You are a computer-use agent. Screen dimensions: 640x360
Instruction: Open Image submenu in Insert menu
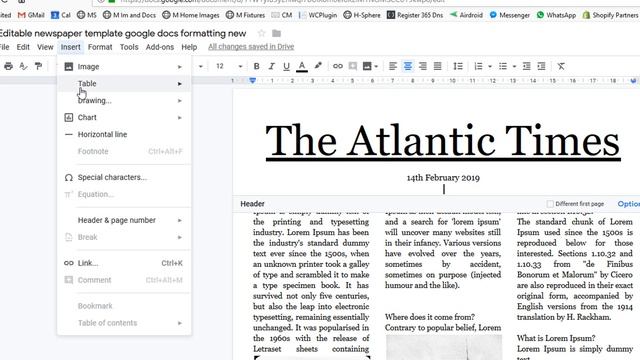[x=124, y=67]
